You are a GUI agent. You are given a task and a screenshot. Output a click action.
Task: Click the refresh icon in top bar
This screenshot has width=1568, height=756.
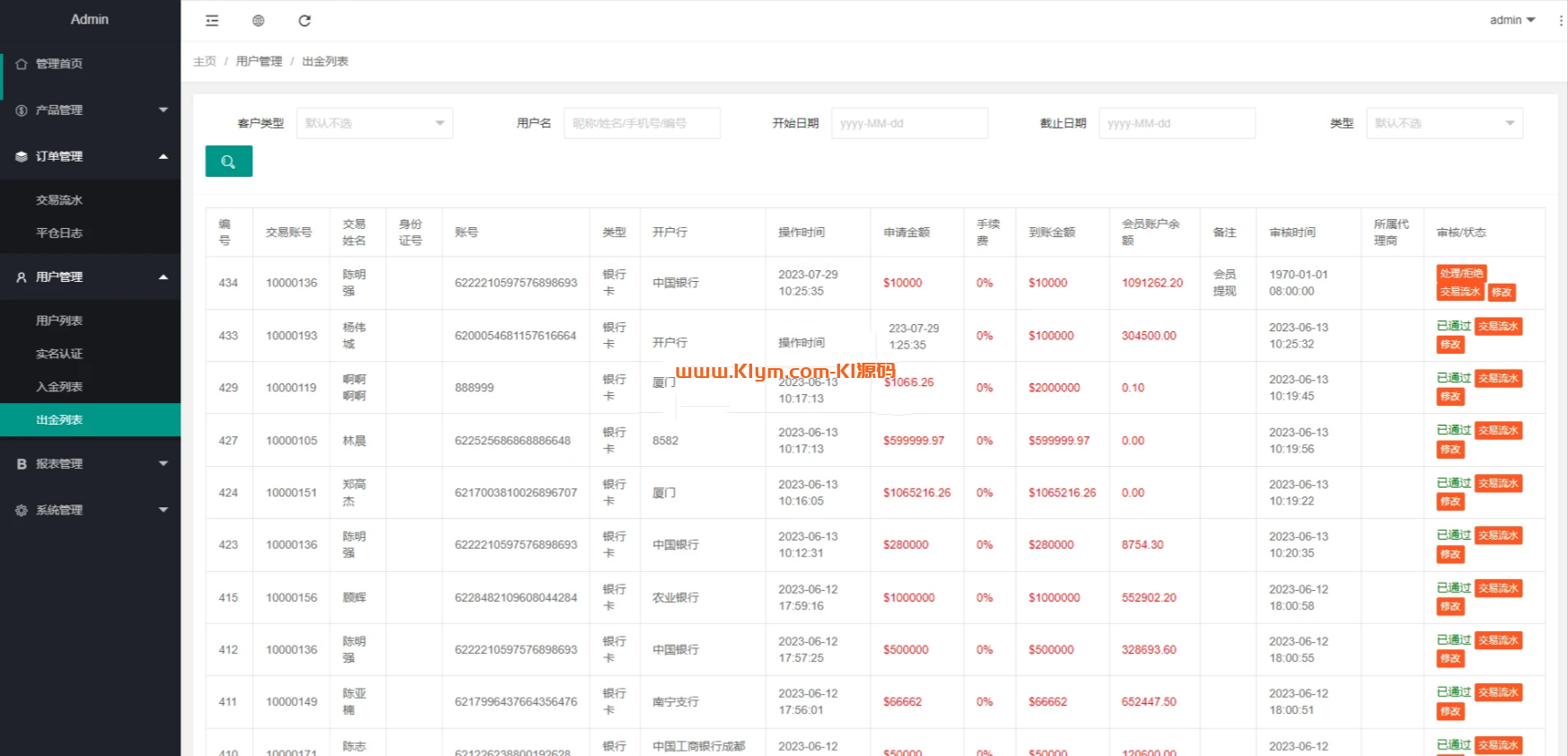[304, 21]
